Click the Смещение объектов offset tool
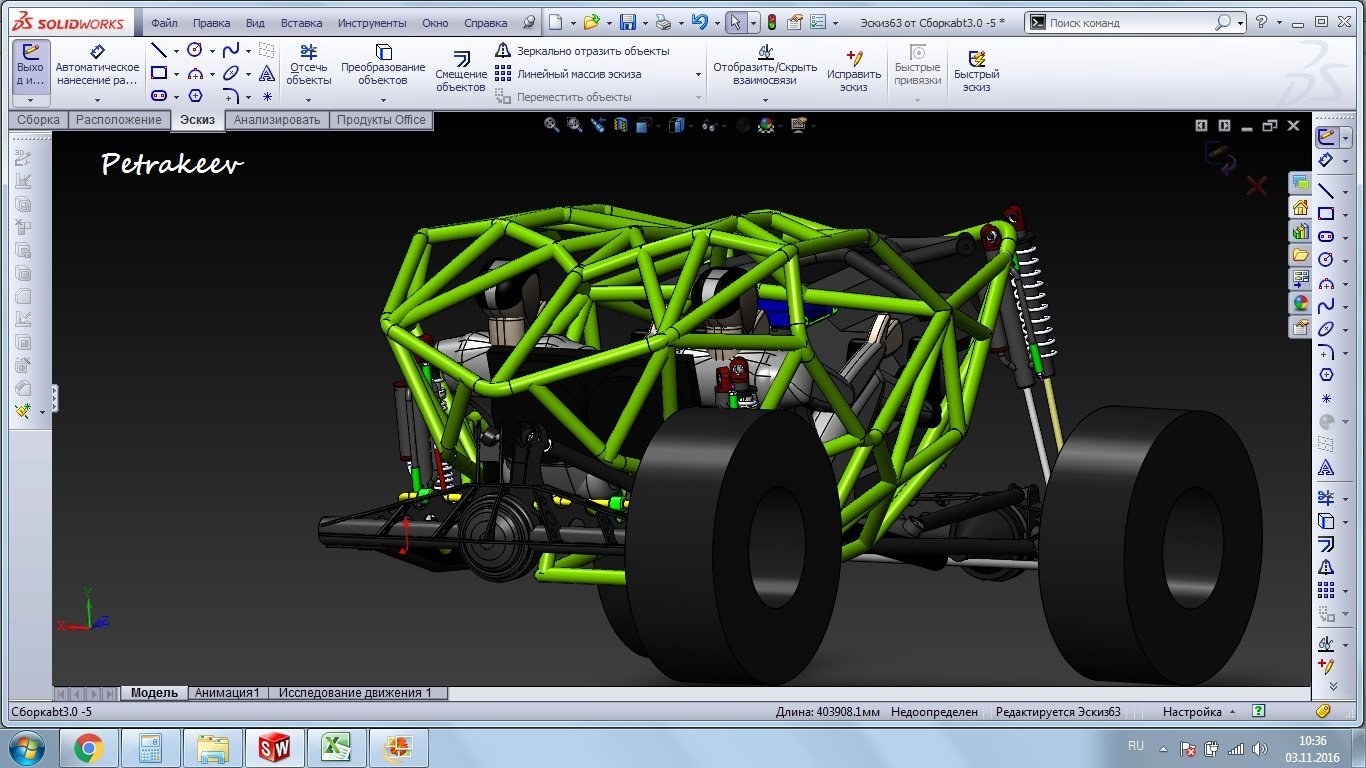Viewport: 1366px width, 768px height. (461, 72)
